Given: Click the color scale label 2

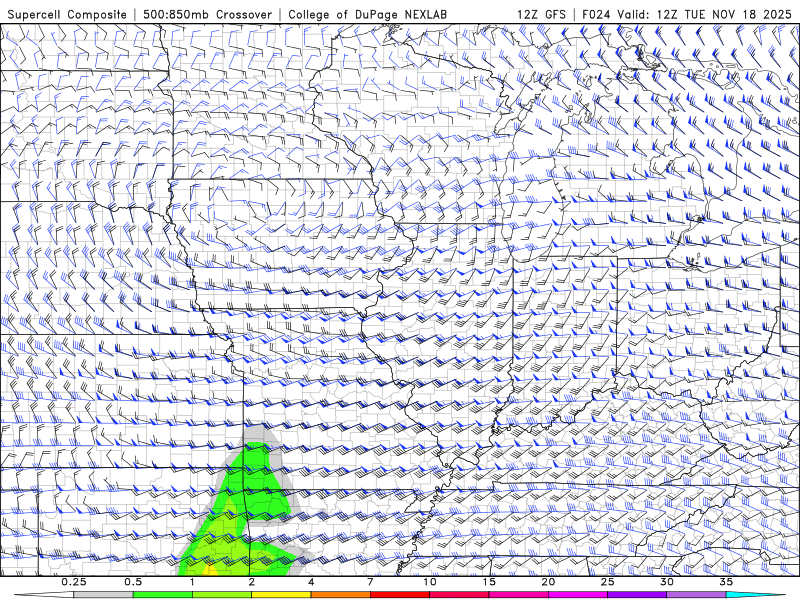Looking at the screenshot, I should point(252,582).
